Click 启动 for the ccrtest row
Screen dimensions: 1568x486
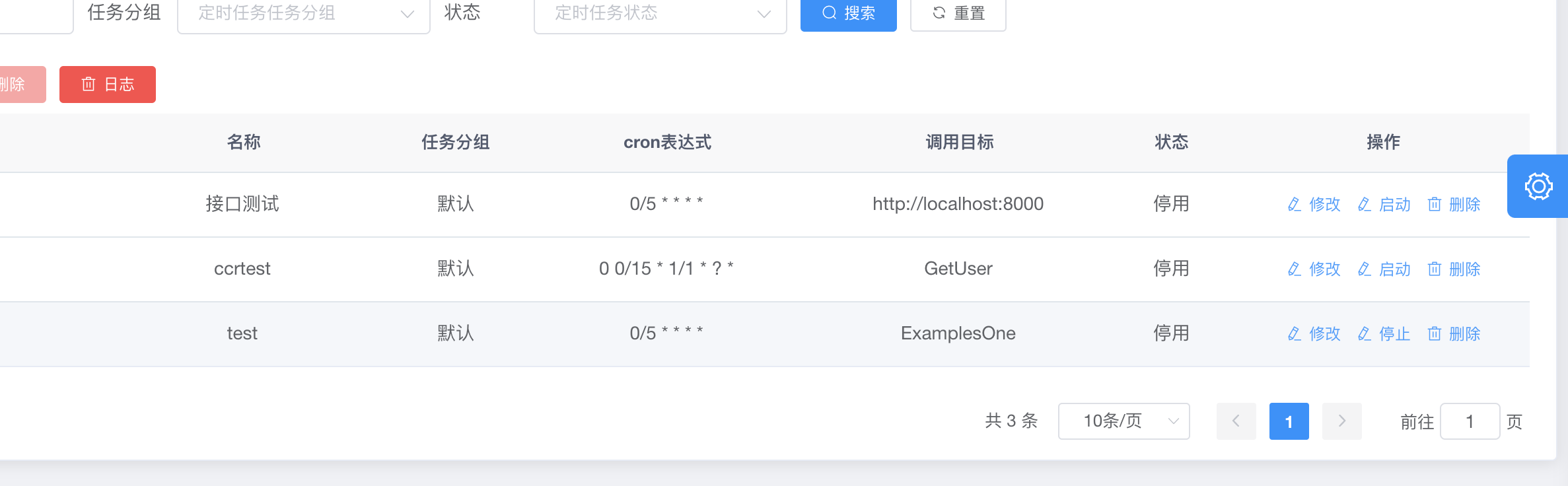(1384, 269)
